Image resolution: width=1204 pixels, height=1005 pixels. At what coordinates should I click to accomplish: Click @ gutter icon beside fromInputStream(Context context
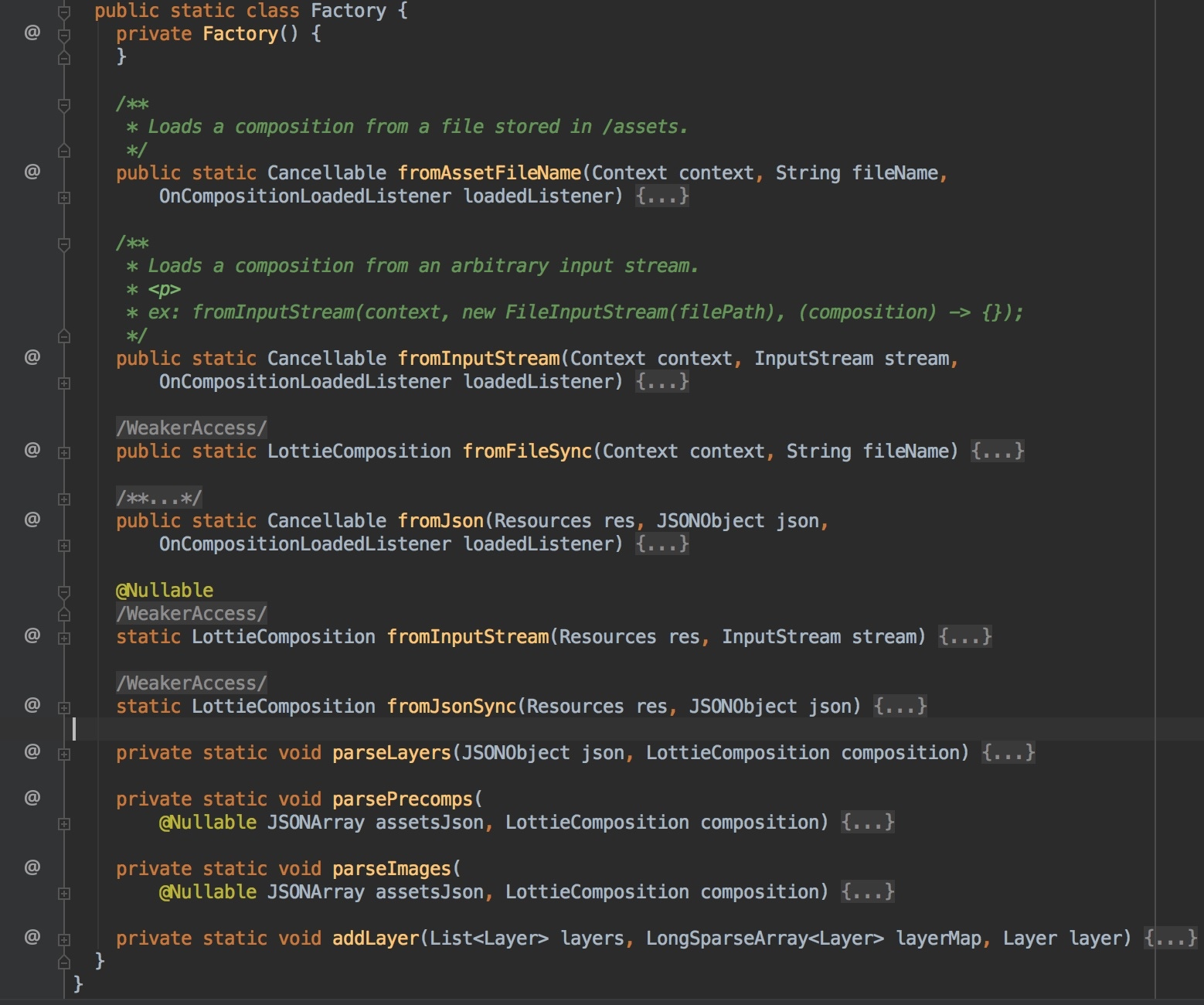pos(32,357)
